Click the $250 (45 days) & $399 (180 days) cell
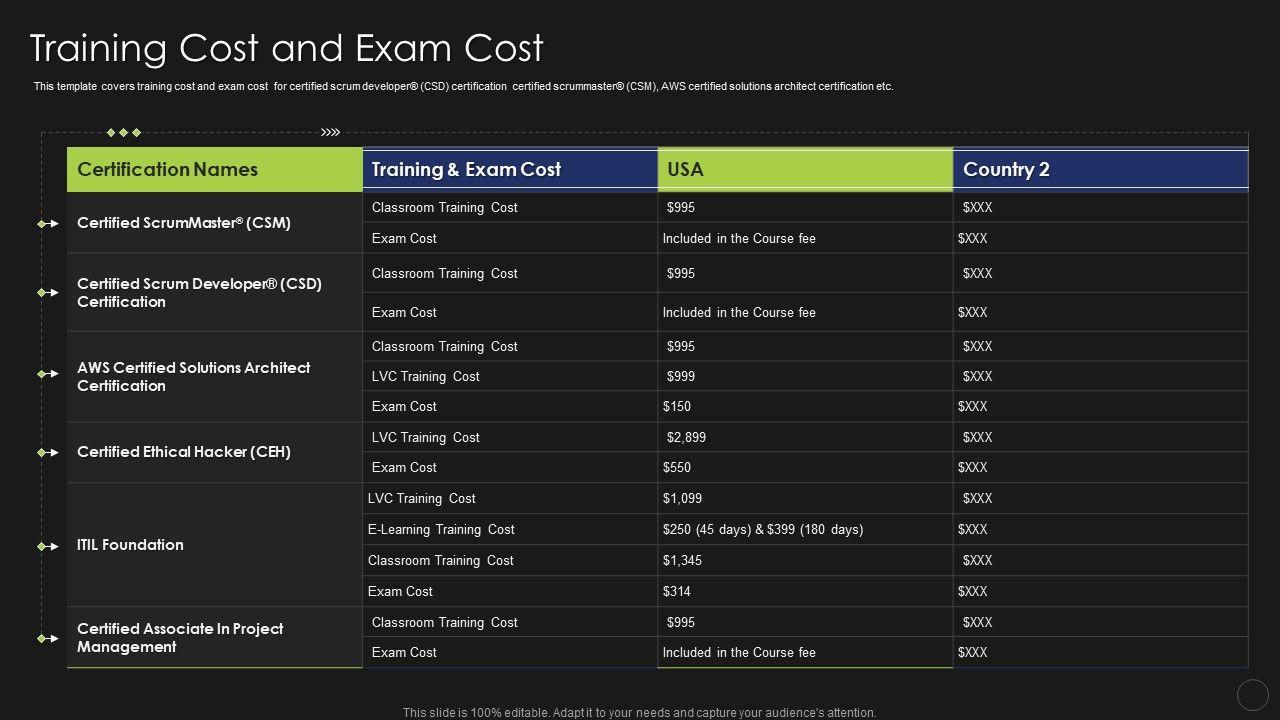 pyautogui.click(x=763, y=529)
